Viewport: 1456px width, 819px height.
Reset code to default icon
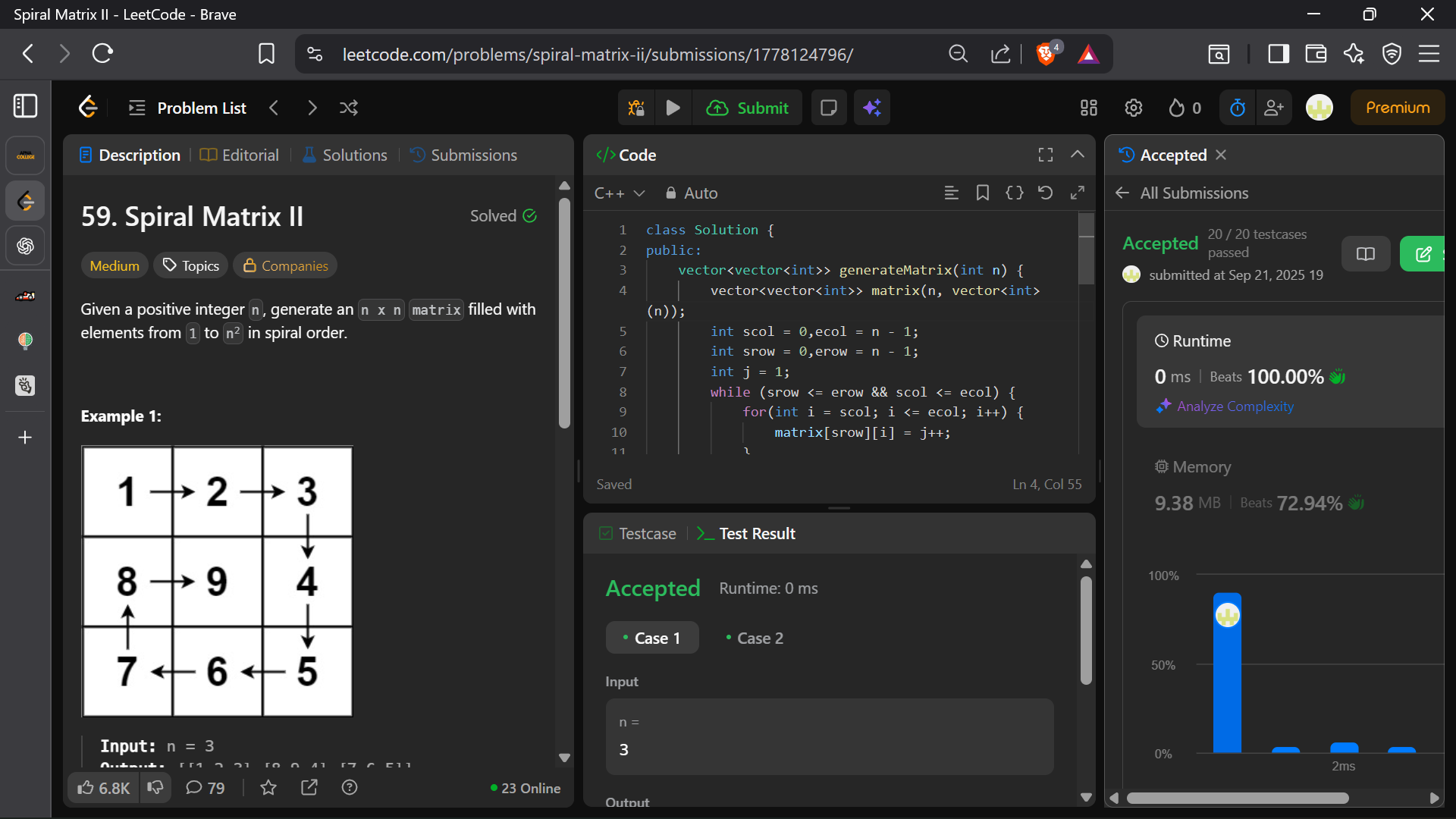tap(1045, 193)
